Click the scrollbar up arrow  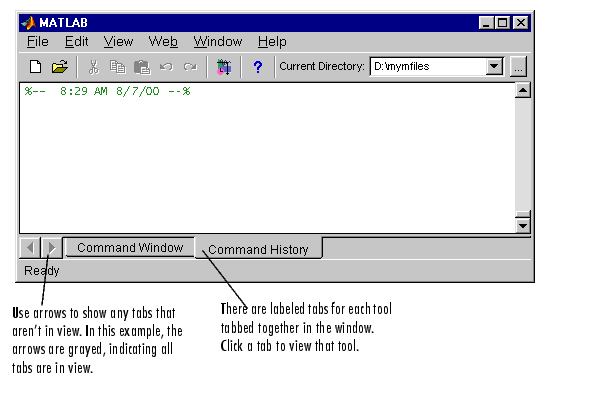pos(523,90)
